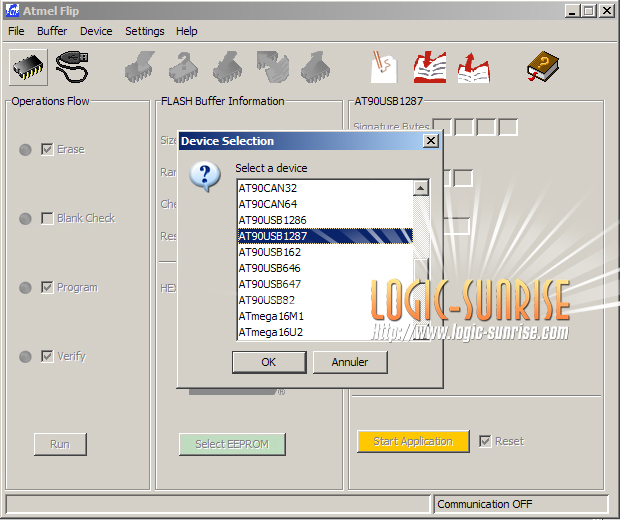Screen dimensions: 620x520
Task: Click the status indicator beside Verify
Action: coord(25,357)
